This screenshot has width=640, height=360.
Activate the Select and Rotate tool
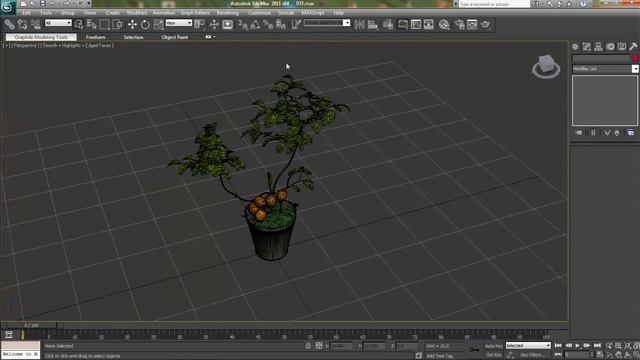(x=145, y=24)
